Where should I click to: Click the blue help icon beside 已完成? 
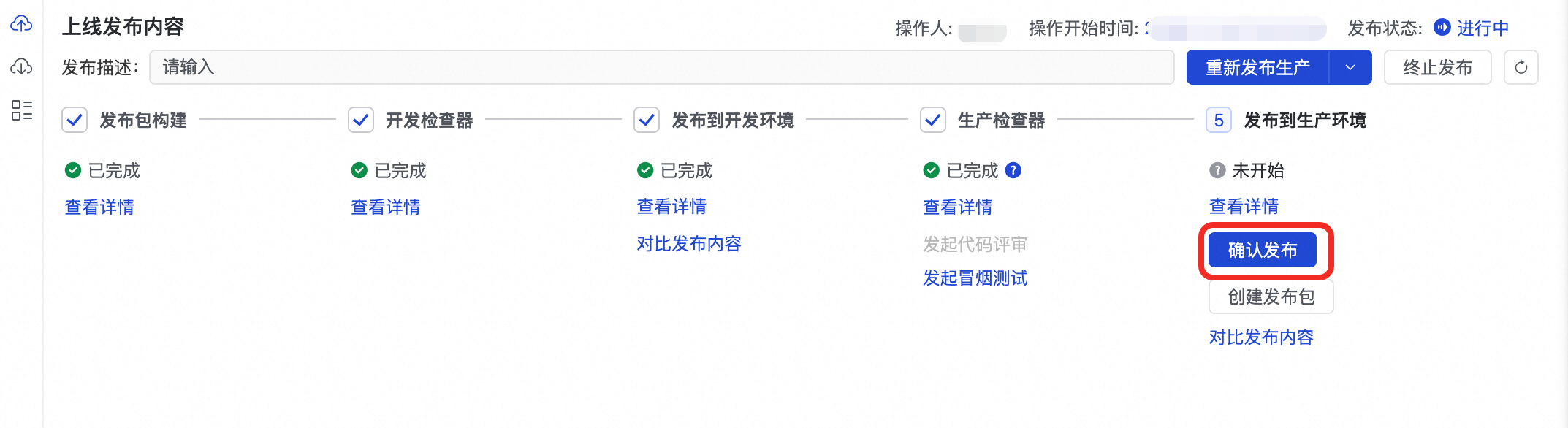click(1013, 170)
